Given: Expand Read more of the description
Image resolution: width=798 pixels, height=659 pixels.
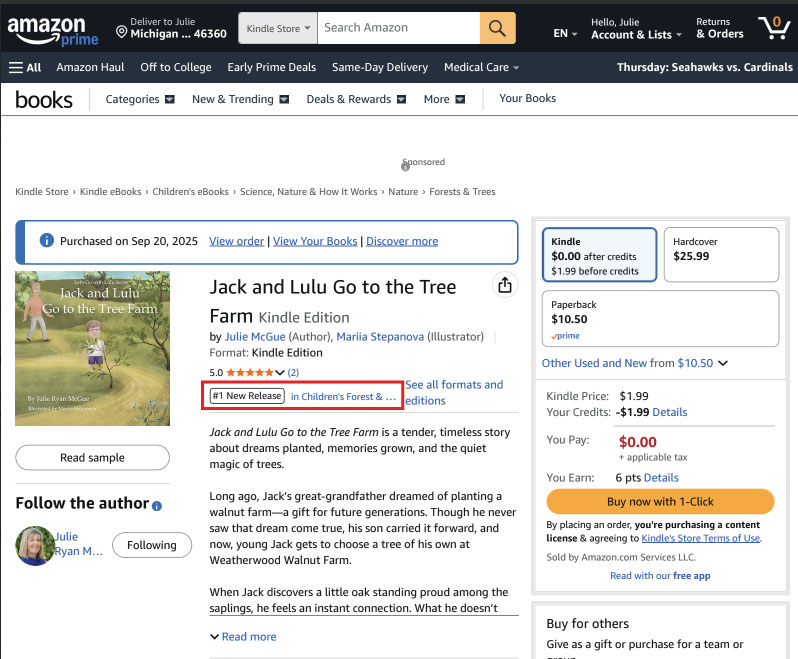Looking at the screenshot, I should (243, 636).
